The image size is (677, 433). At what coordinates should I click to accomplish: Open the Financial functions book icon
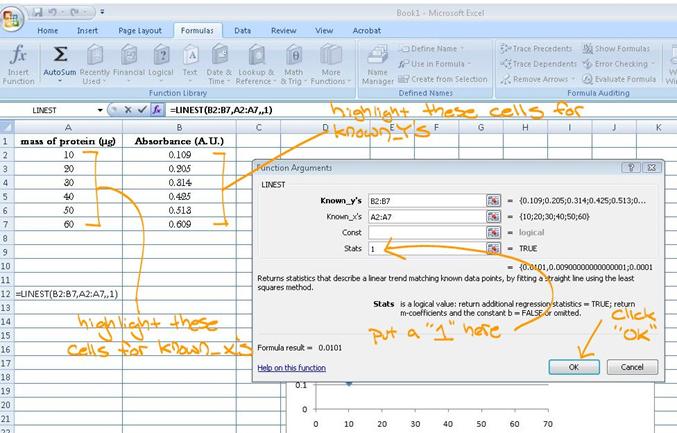(129, 55)
